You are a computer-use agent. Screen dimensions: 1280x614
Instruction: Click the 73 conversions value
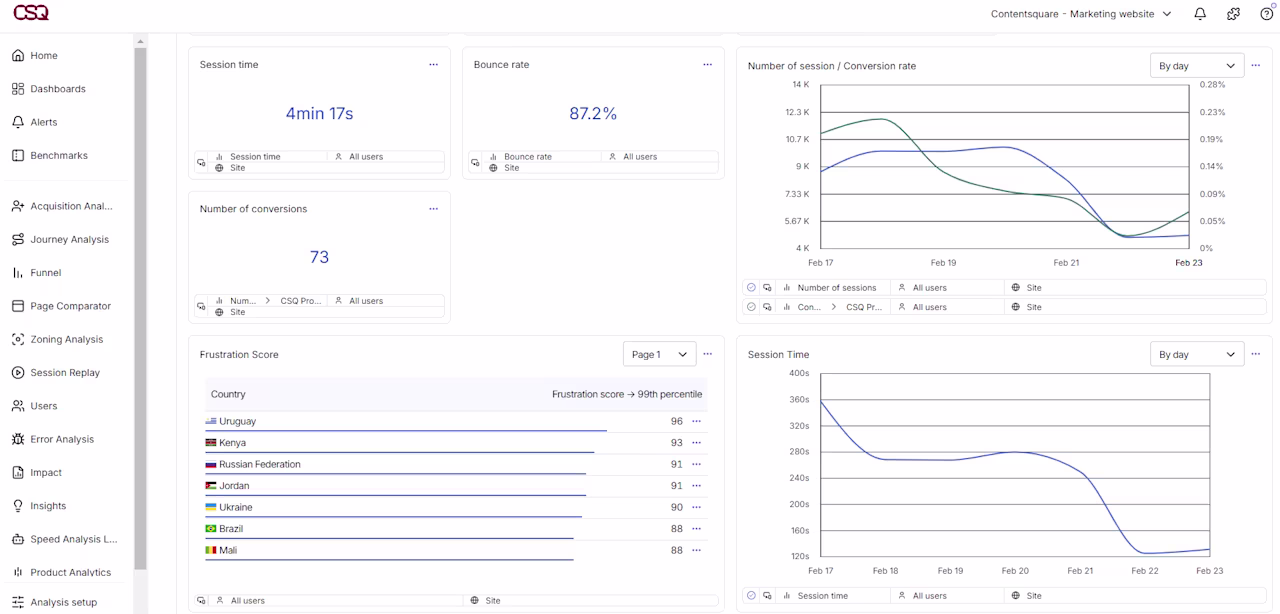[319, 257]
